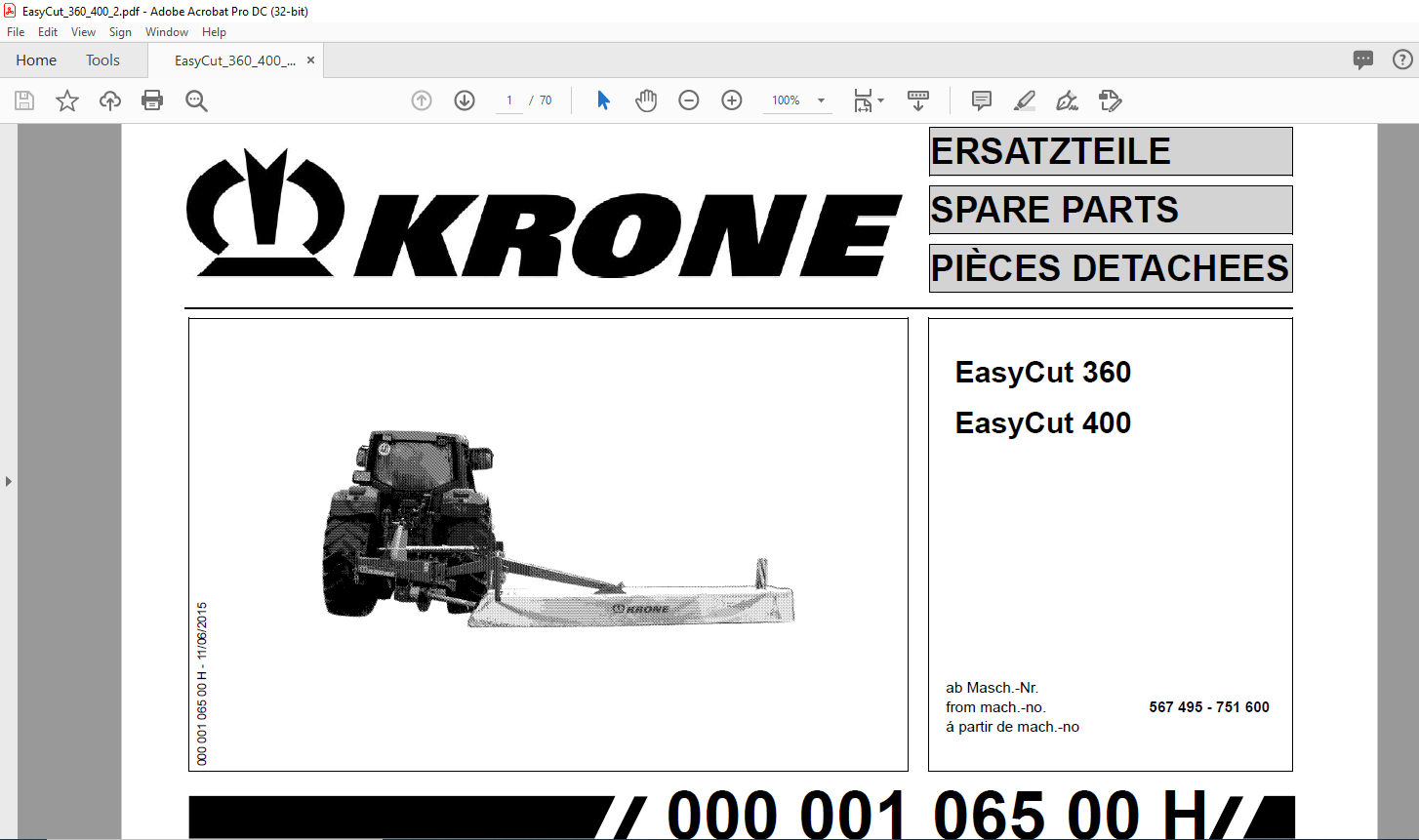Bookmark file with the star icon
This screenshot has height=840, width=1419.
(67, 100)
